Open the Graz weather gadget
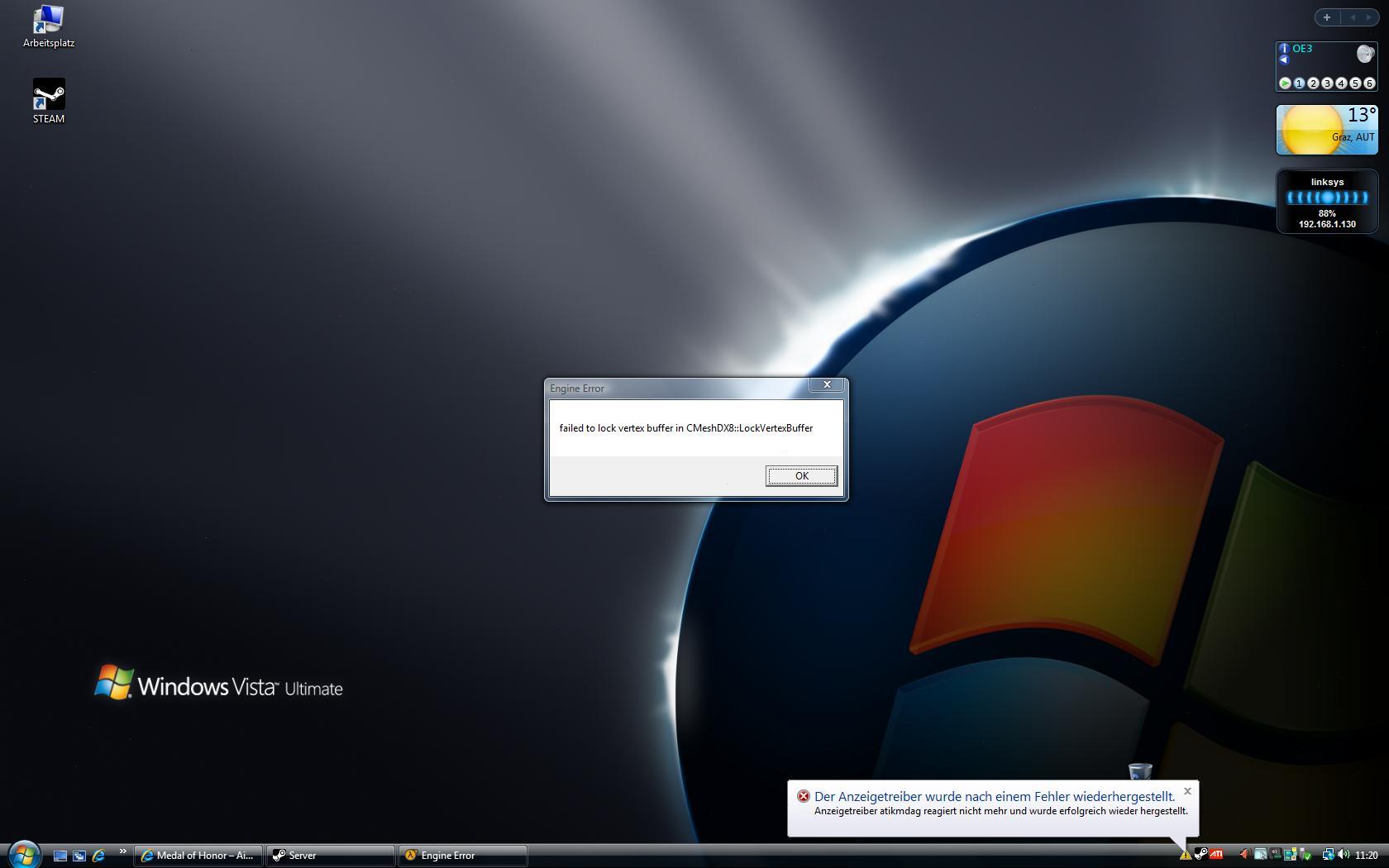The height and width of the screenshot is (868, 1389). (1327, 130)
